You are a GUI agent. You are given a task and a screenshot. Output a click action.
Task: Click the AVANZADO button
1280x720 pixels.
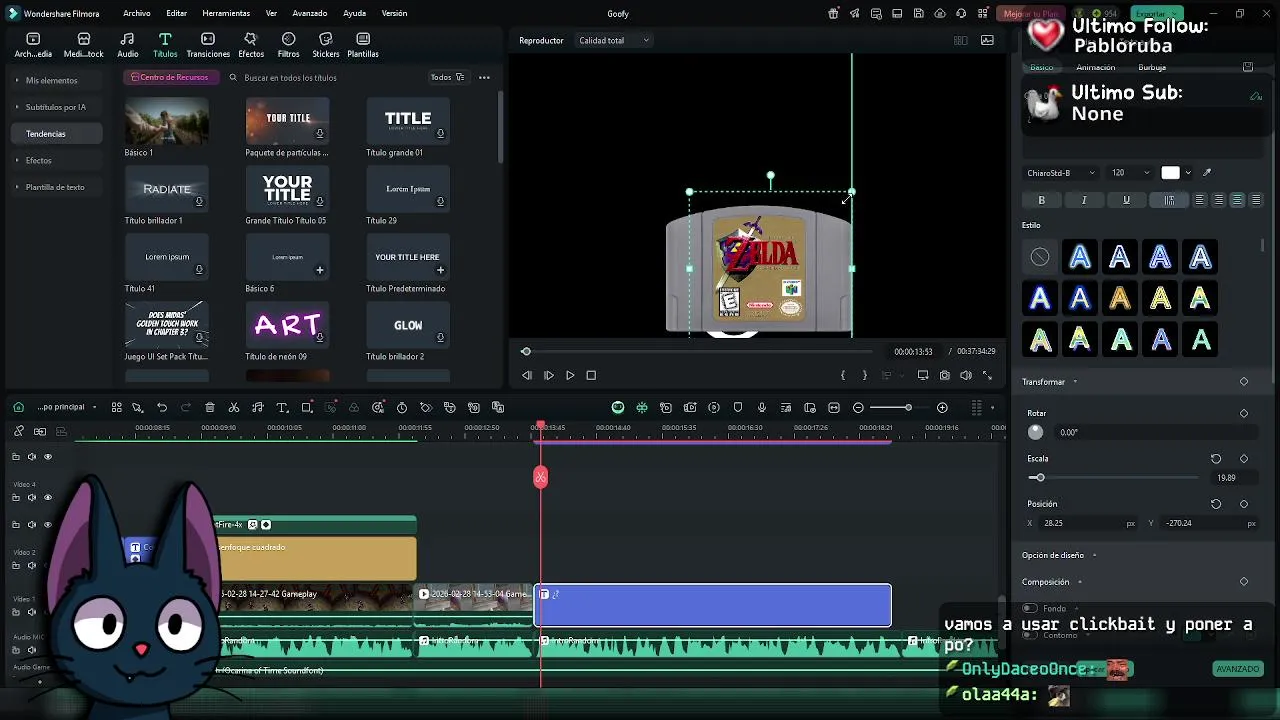click(1237, 669)
